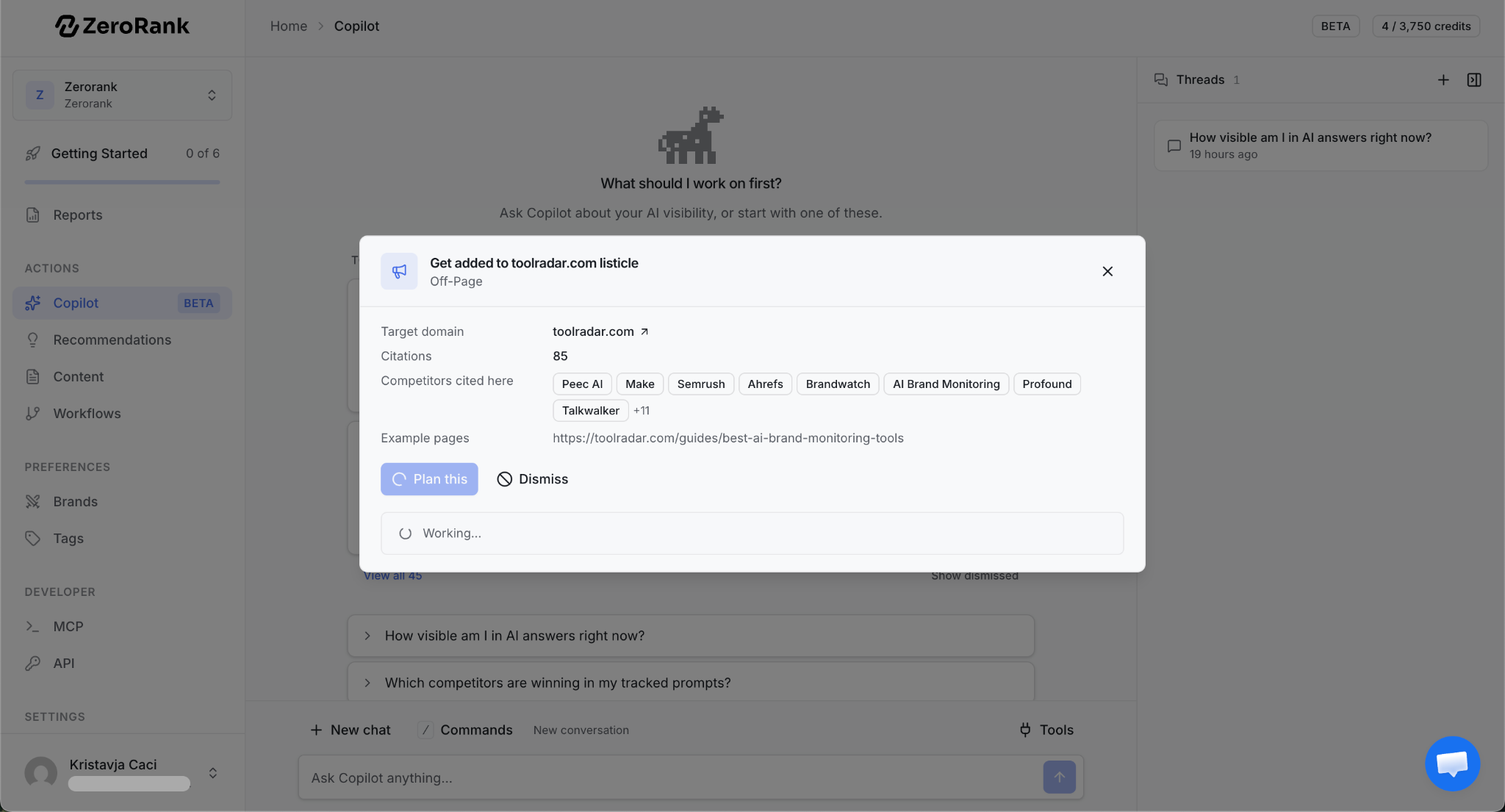
Task: Click the Threads chat bubbles icon
Action: pyautogui.click(x=1161, y=80)
